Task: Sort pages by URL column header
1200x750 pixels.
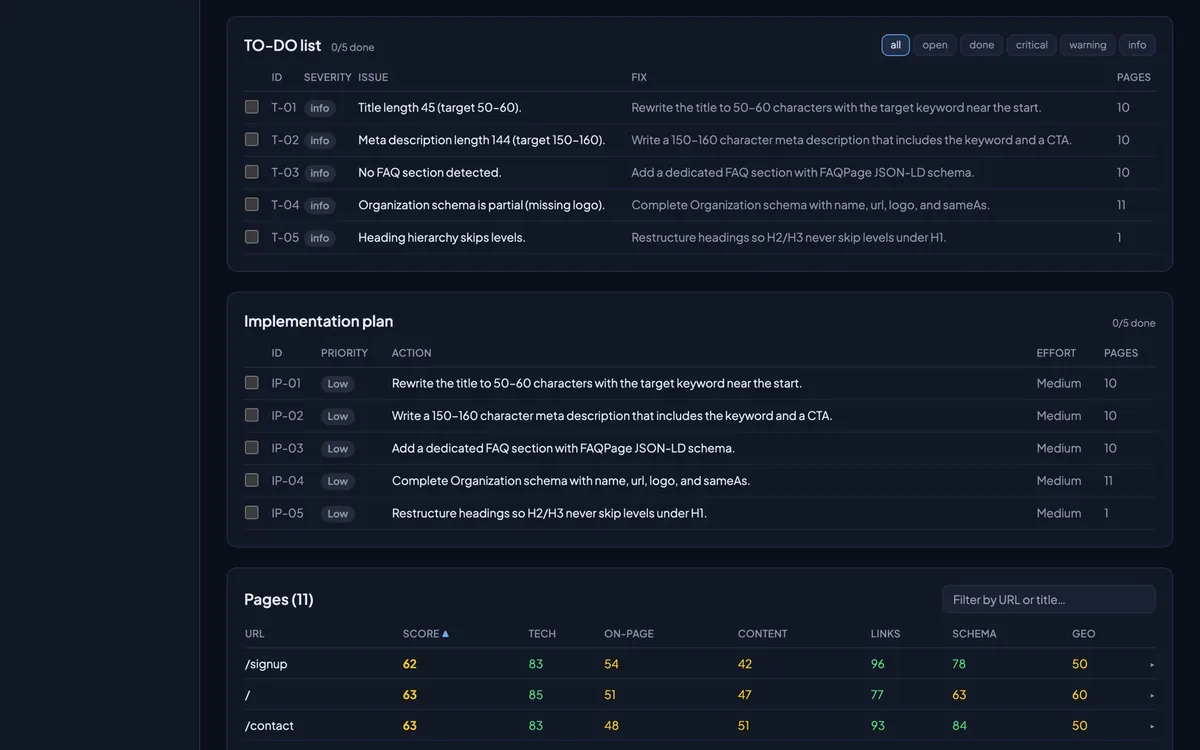Action: pos(255,634)
